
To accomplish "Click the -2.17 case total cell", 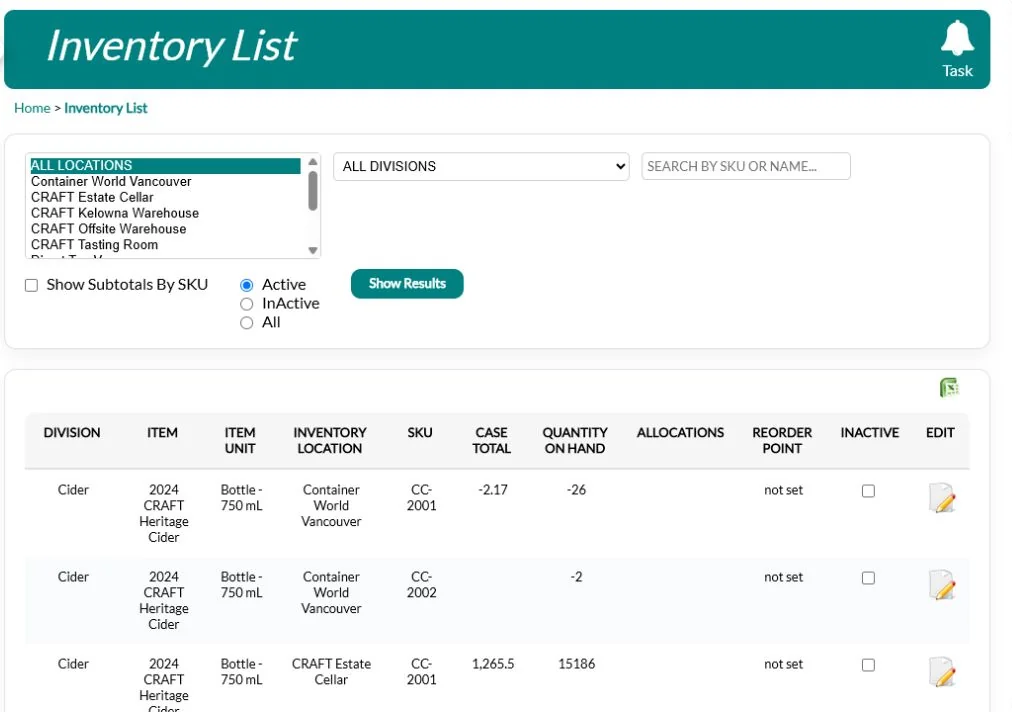I will (x=493, y=490).
